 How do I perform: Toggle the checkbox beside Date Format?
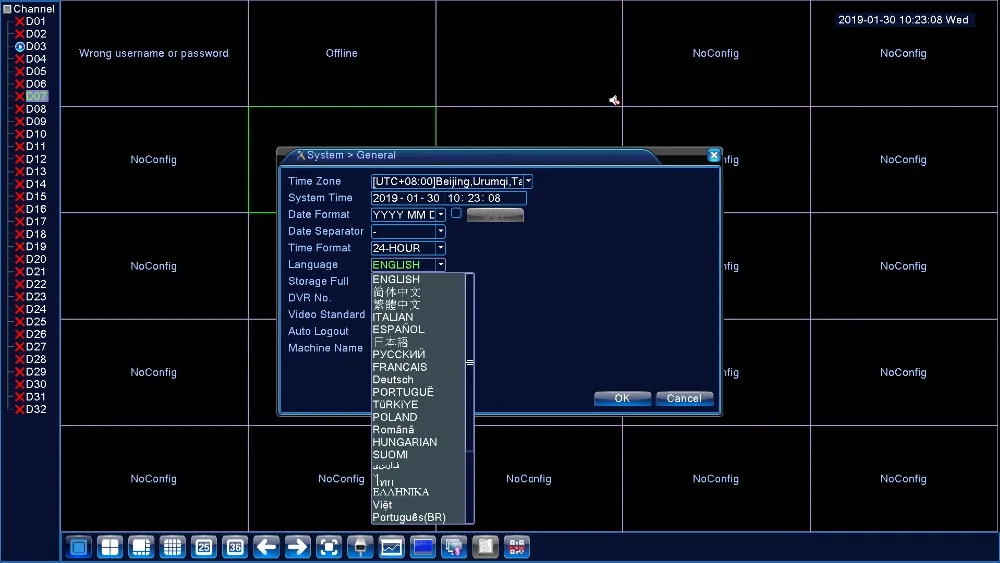click(456, 214)
